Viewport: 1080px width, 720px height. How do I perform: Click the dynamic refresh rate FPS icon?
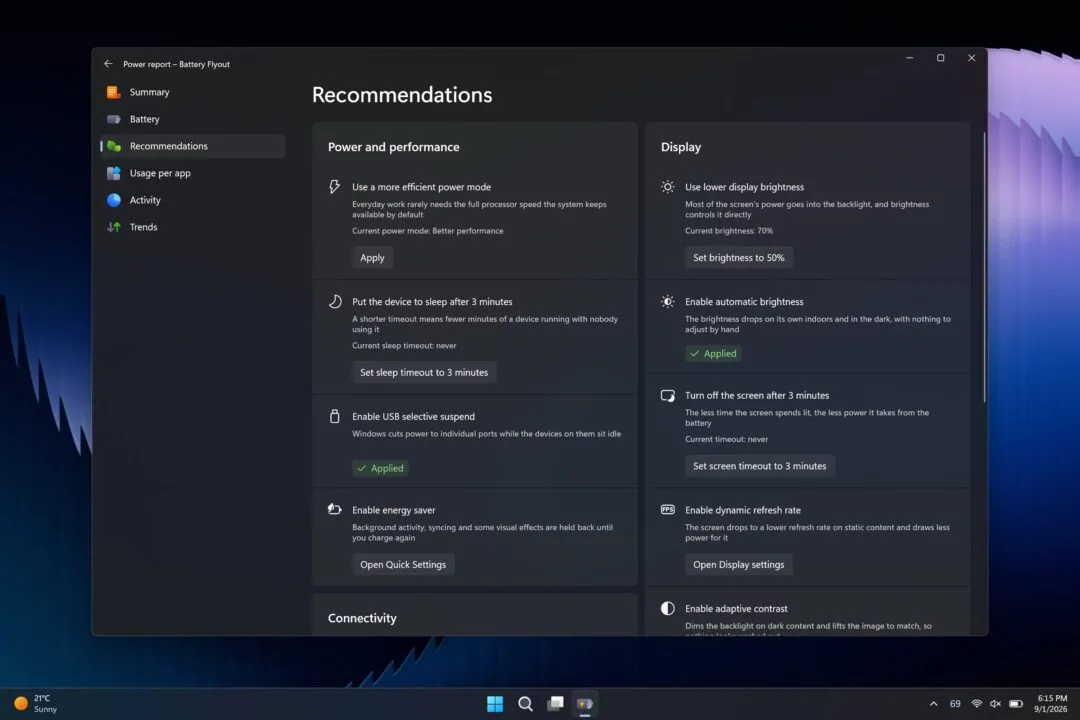(667, 510)
